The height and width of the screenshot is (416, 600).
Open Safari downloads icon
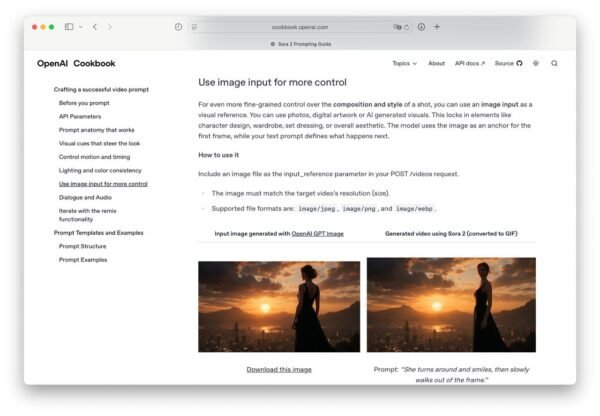421,27
